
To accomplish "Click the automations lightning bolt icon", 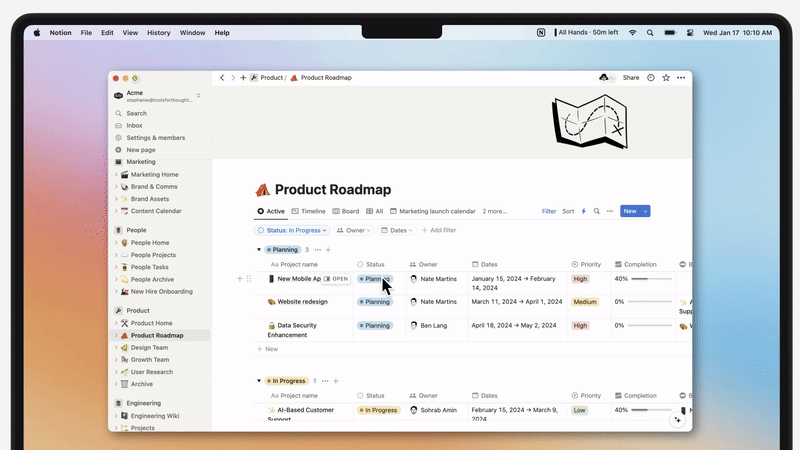I will pyautogui.click(x=584, y=211).
